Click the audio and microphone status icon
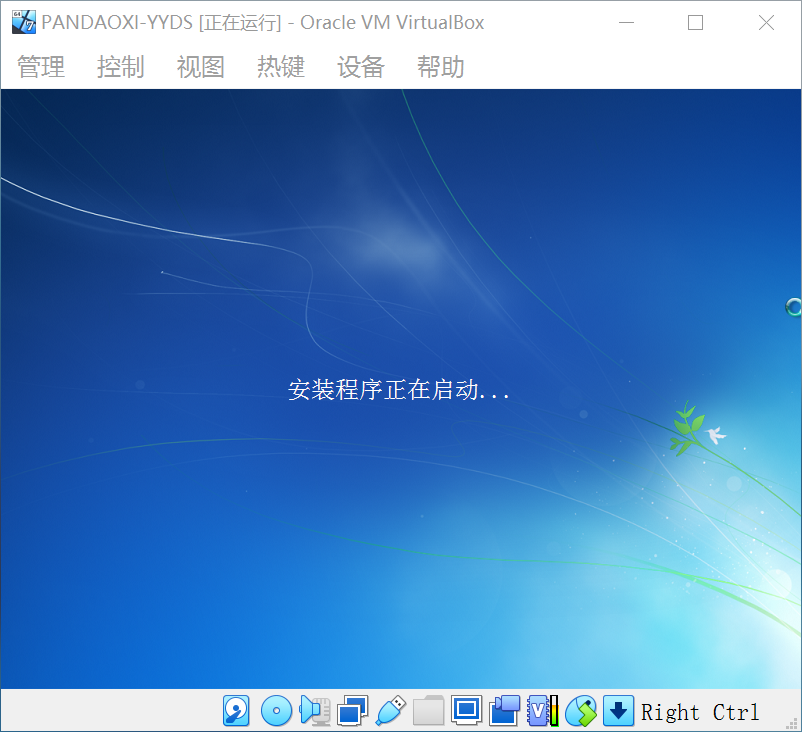The width and height of the screenshot is (802, 732). 315,711
